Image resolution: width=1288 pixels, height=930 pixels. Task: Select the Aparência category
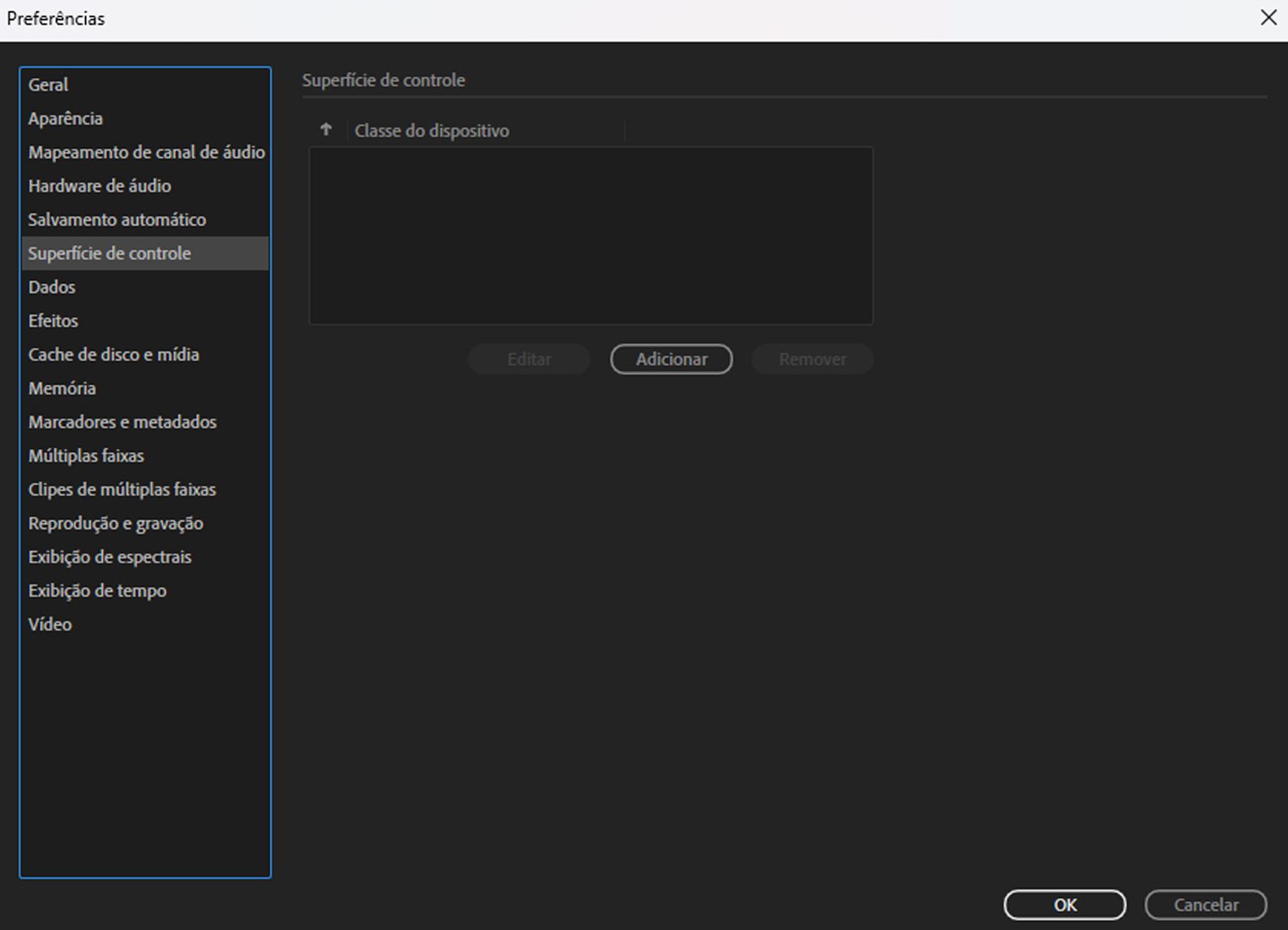144,118
